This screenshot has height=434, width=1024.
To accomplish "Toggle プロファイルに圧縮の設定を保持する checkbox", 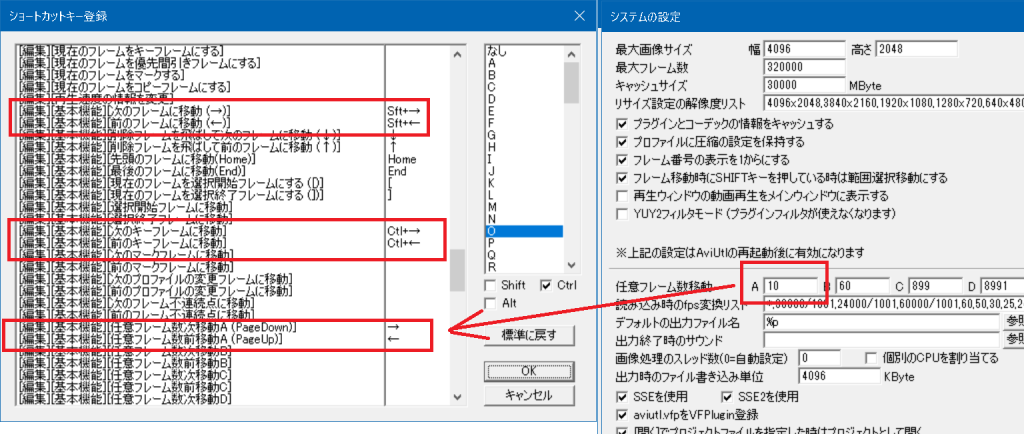I will pyautogui.click(x=622, y=142).
